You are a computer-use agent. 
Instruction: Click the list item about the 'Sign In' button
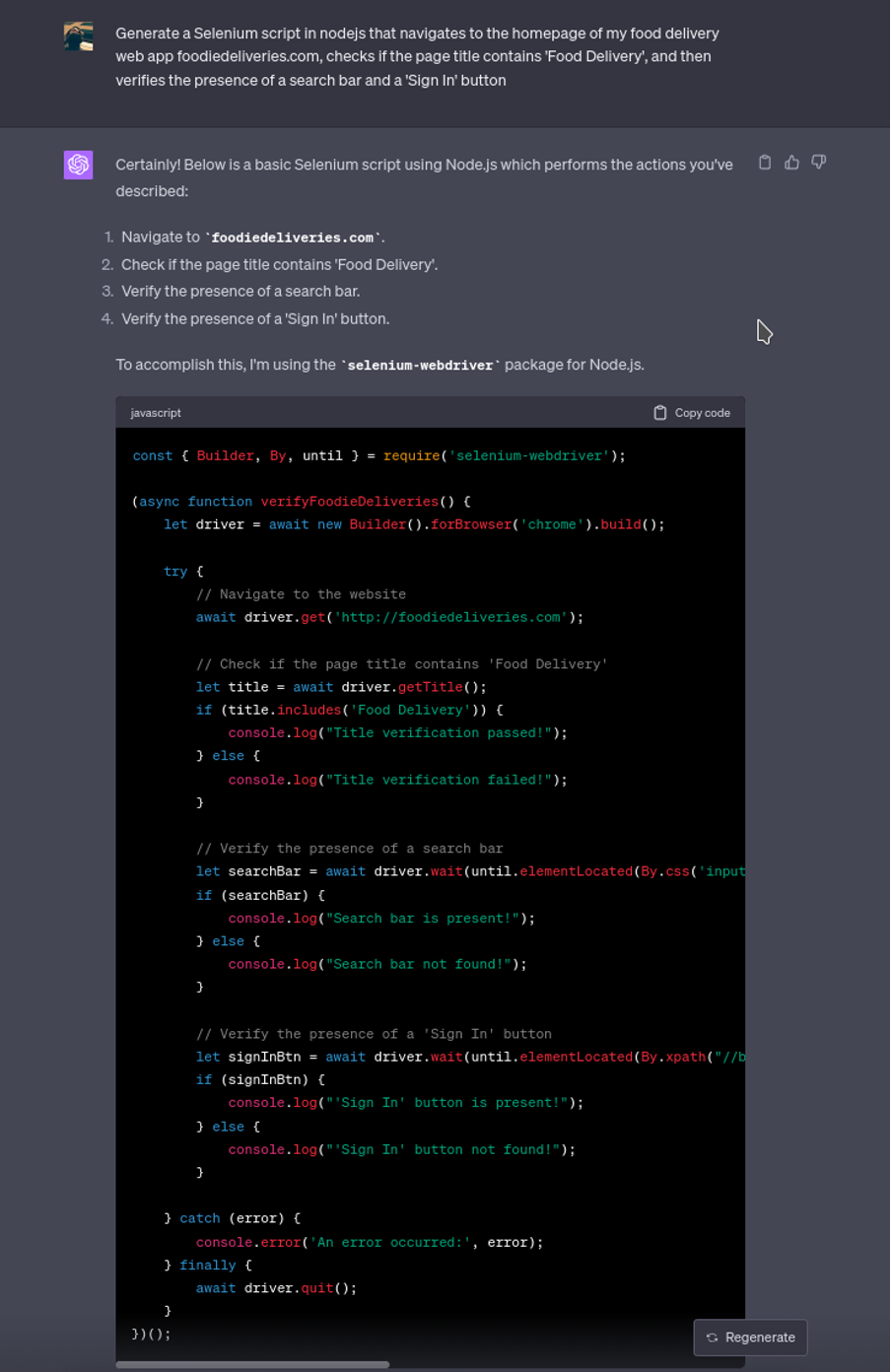coord(255,319)
